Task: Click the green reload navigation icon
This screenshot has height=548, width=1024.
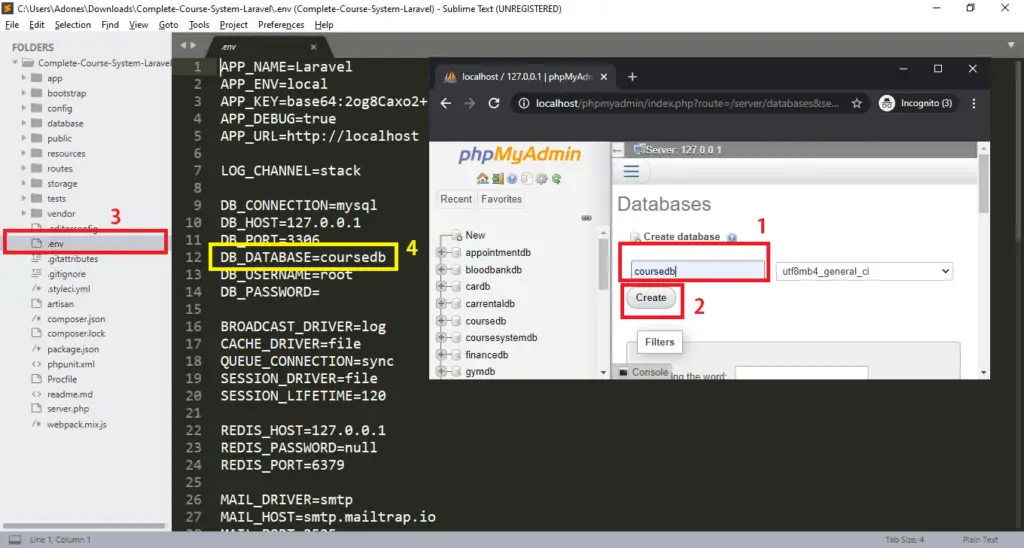Action: (557, 179)
